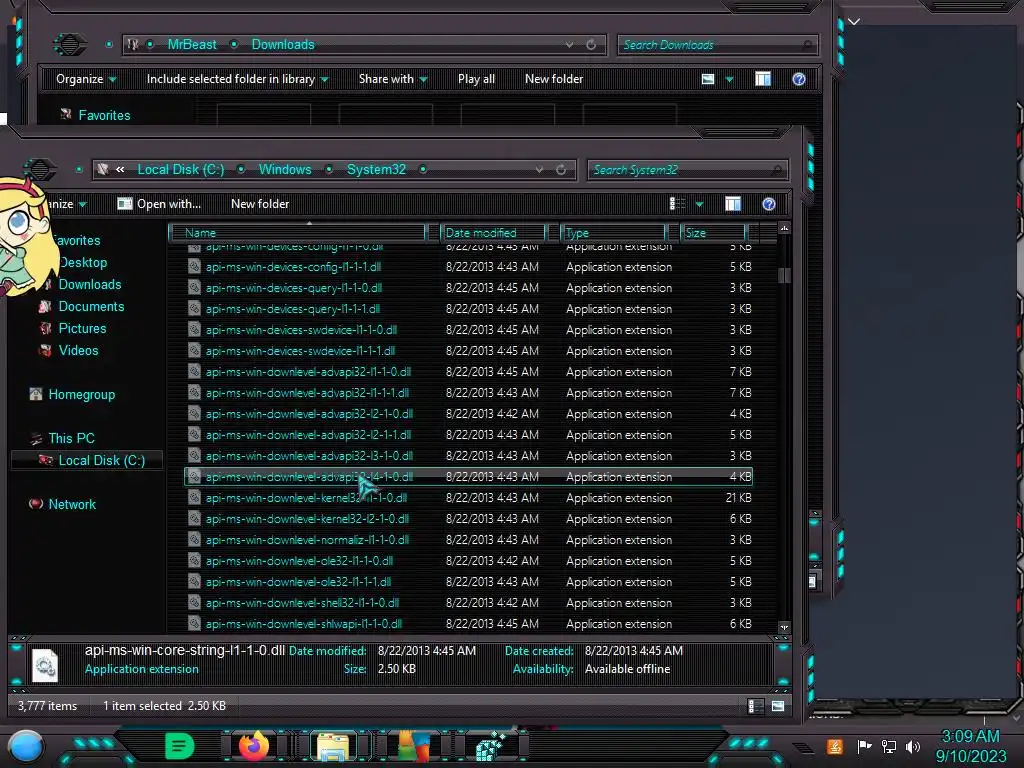Image resolution: width=1024 pixels, height=768 pixels.
Task: Select Network in the navigation pane
Action: 72,504
